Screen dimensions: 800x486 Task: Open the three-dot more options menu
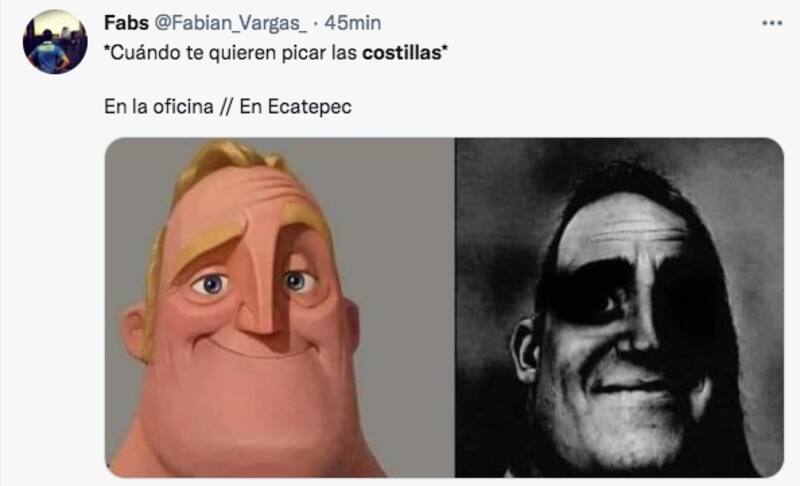pos(772,23)
